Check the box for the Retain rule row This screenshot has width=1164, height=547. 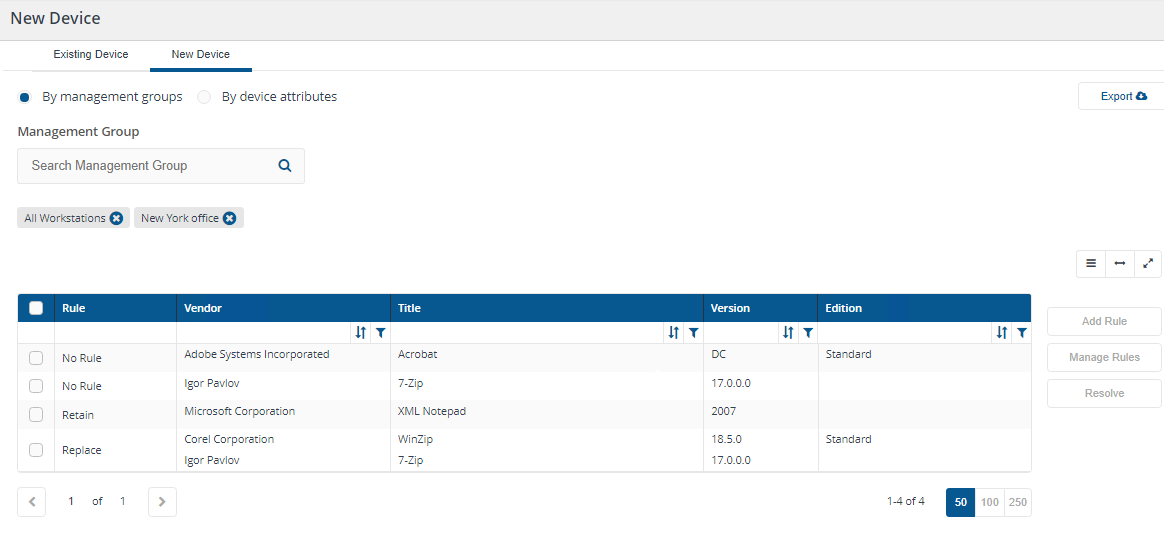pos(36,414)
